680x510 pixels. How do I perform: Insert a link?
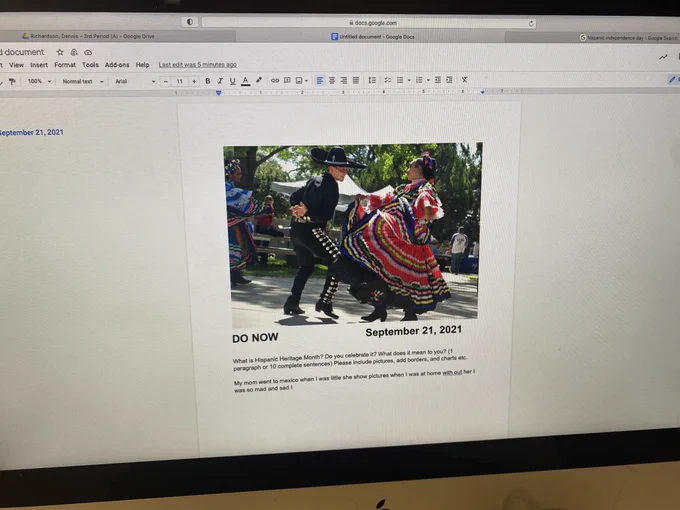pyautogui.click(x=275, y=80)
